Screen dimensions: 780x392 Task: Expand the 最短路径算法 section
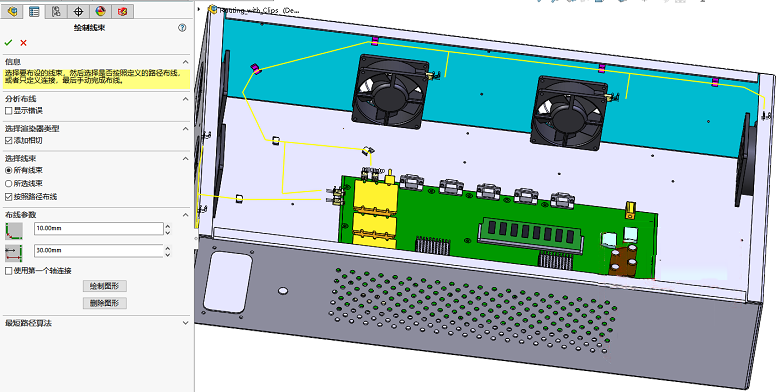186,323
